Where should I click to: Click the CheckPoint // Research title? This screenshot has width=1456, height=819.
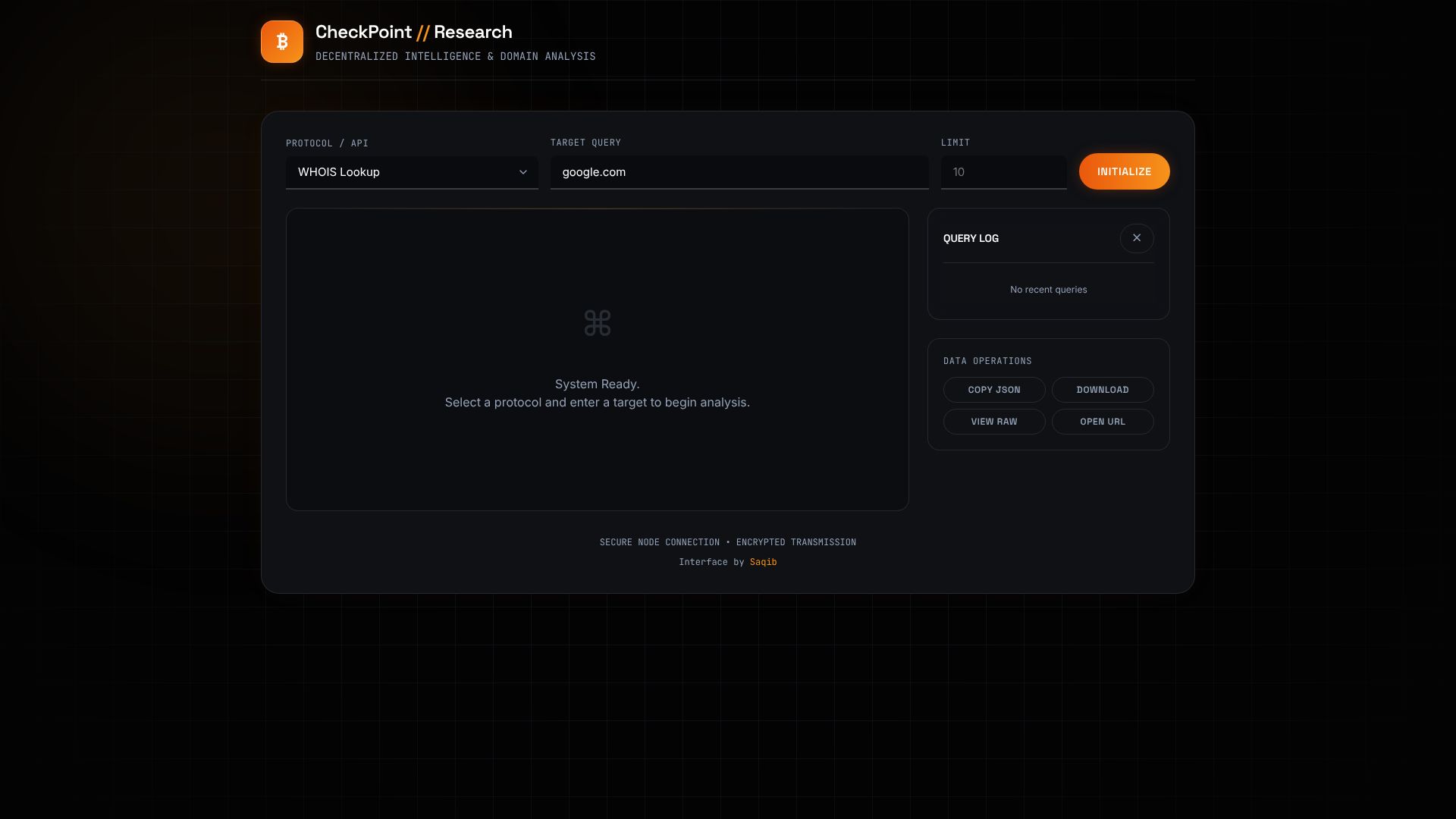coord(413,32)
